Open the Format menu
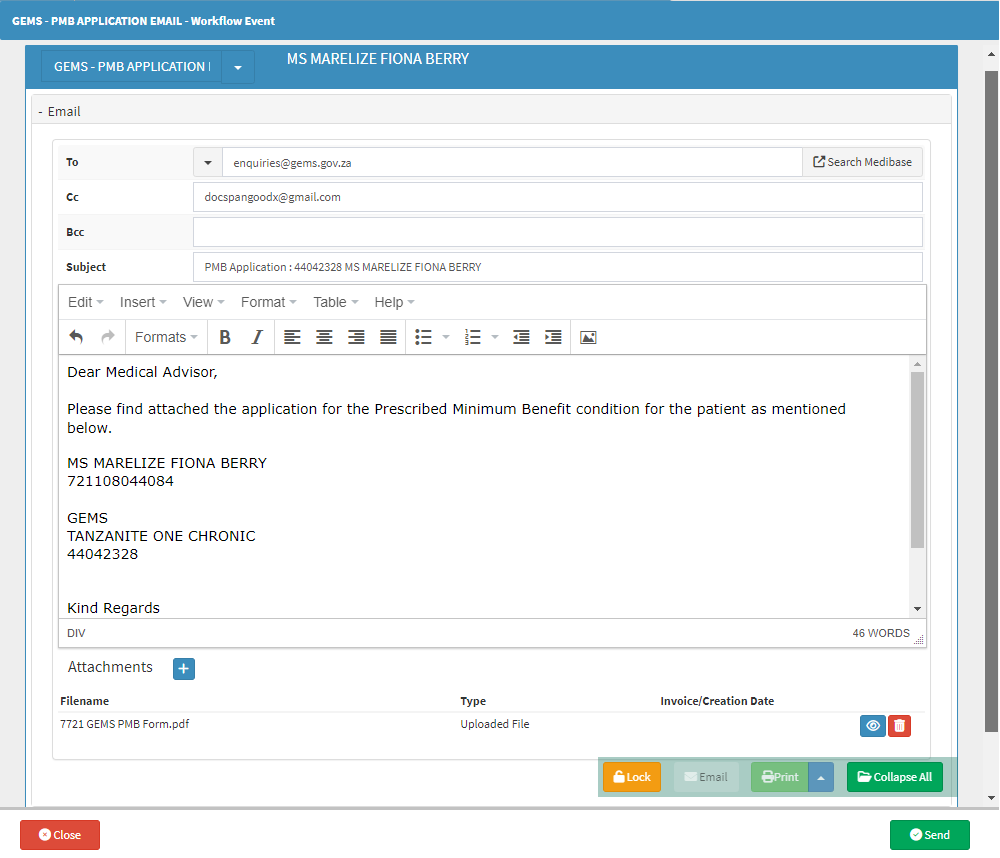This screenshot has width=1000, height=858. (268, 302)
